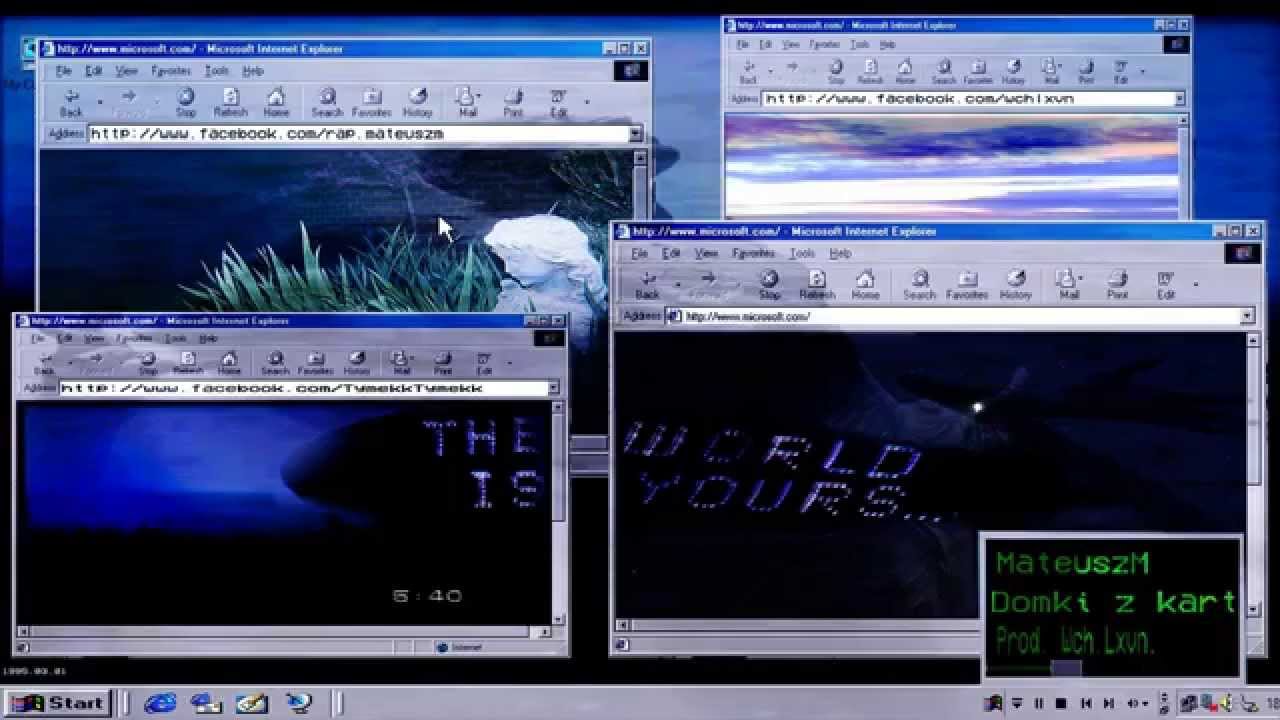Click the "5:40" timer text
The width and height of the screenshot is (1280, 720).
coord(427,596)
